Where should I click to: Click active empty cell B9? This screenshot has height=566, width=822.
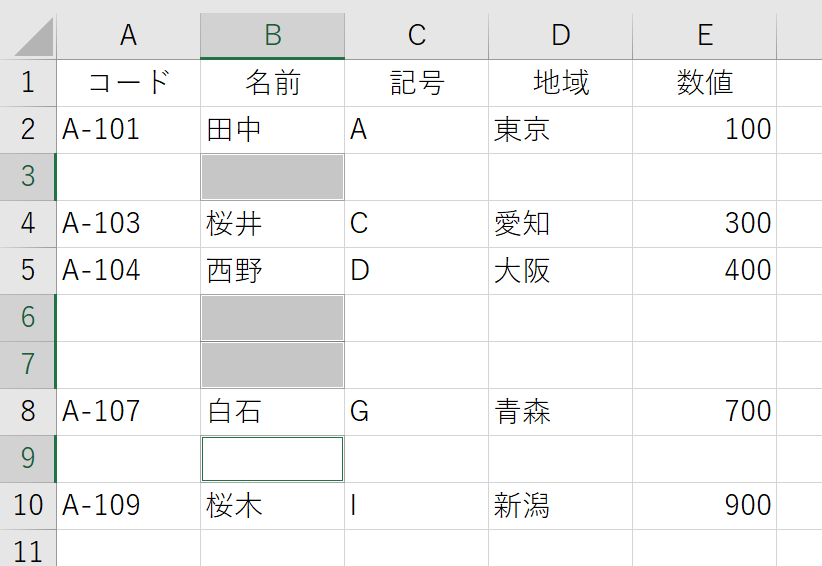pos(273,459)
